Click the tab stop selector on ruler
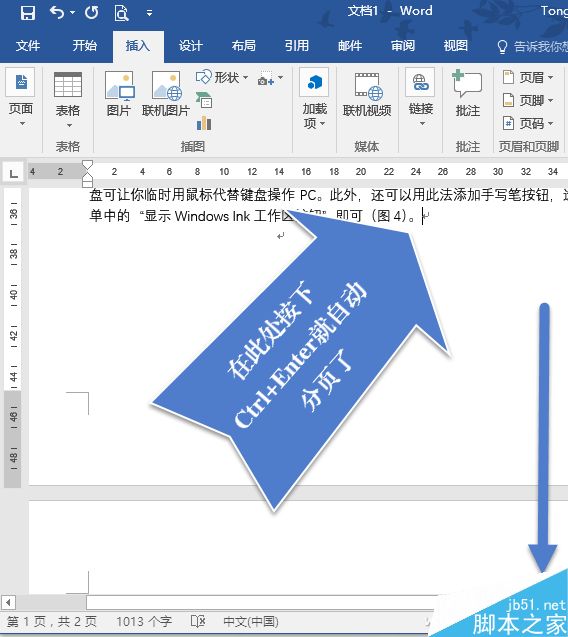Screen dimensions: 568x637 tap(13, 173)
